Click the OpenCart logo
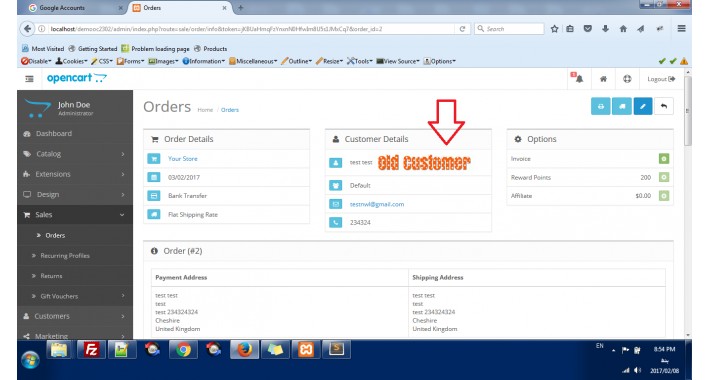710x380 pixels. point(77,78)
